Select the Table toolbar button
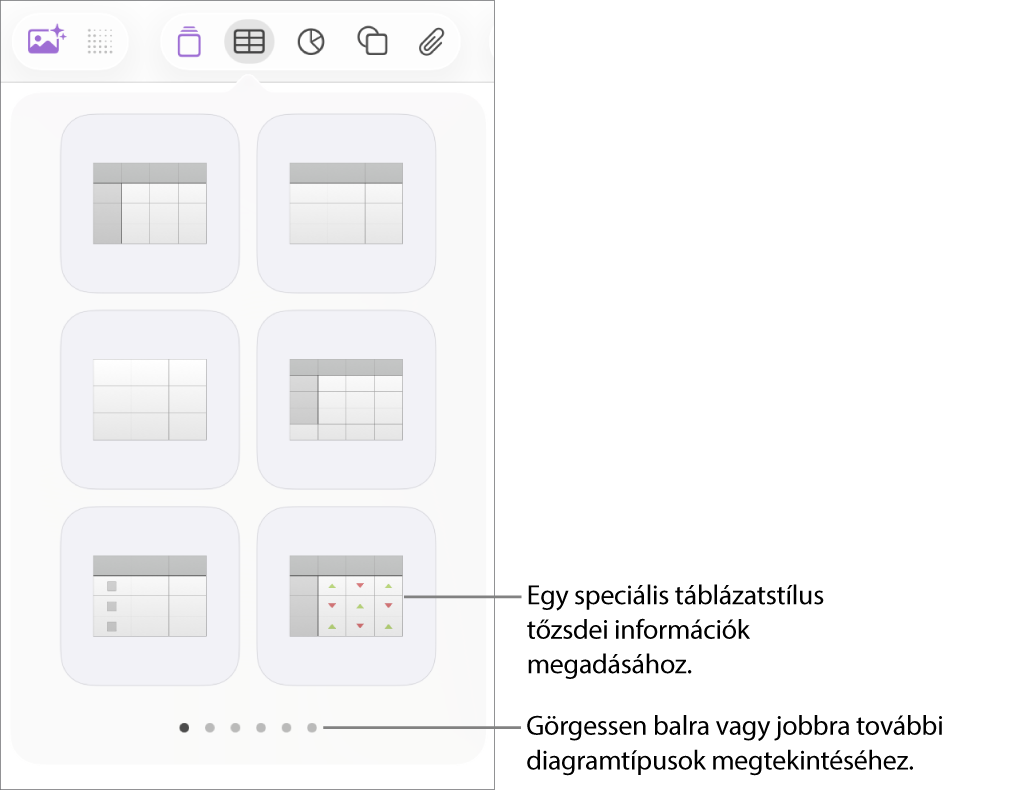The image size is (1016, 790). 249,41
